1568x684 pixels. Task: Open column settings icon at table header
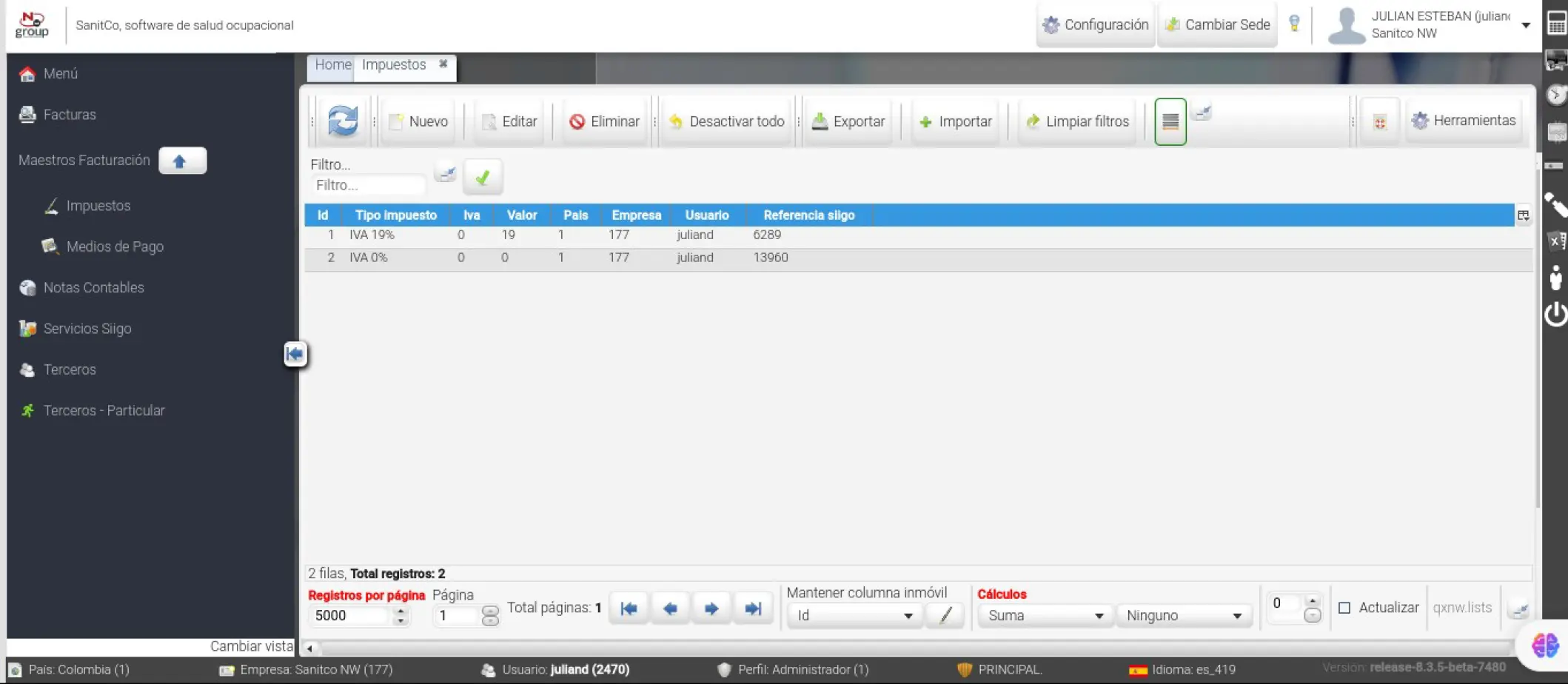tap(1523, 215)
